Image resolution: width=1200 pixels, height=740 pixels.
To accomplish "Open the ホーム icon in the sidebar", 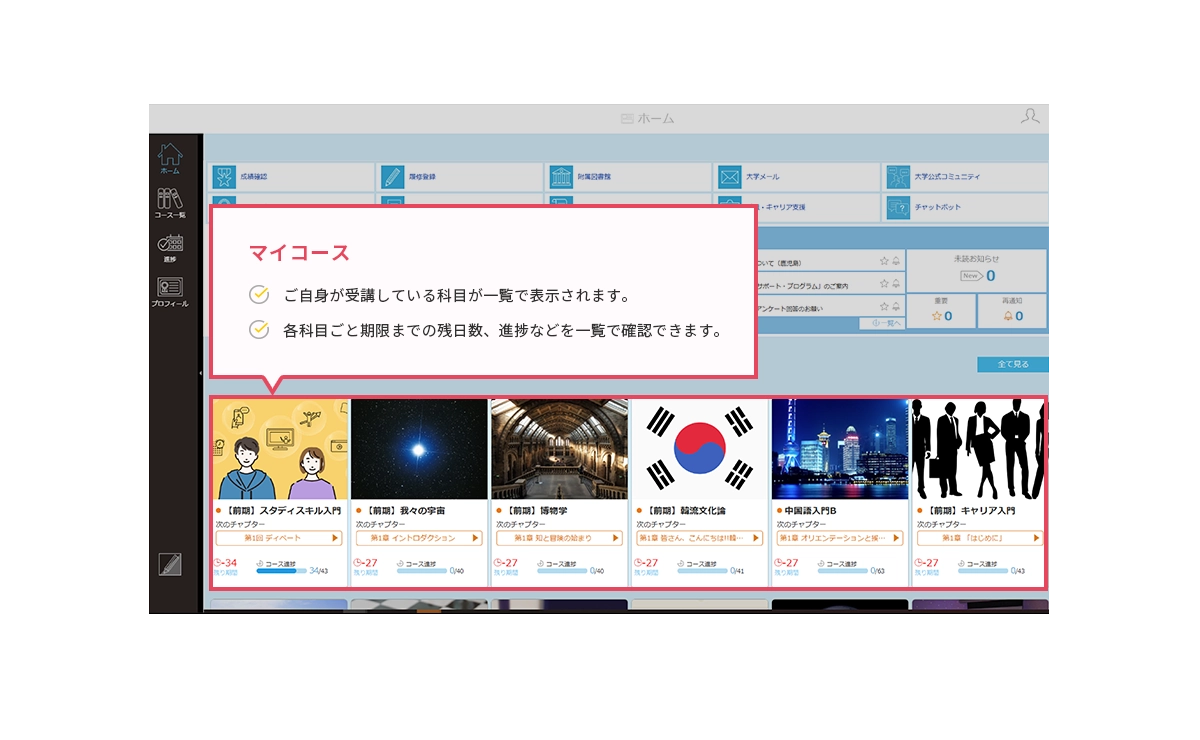I will 170,158.
